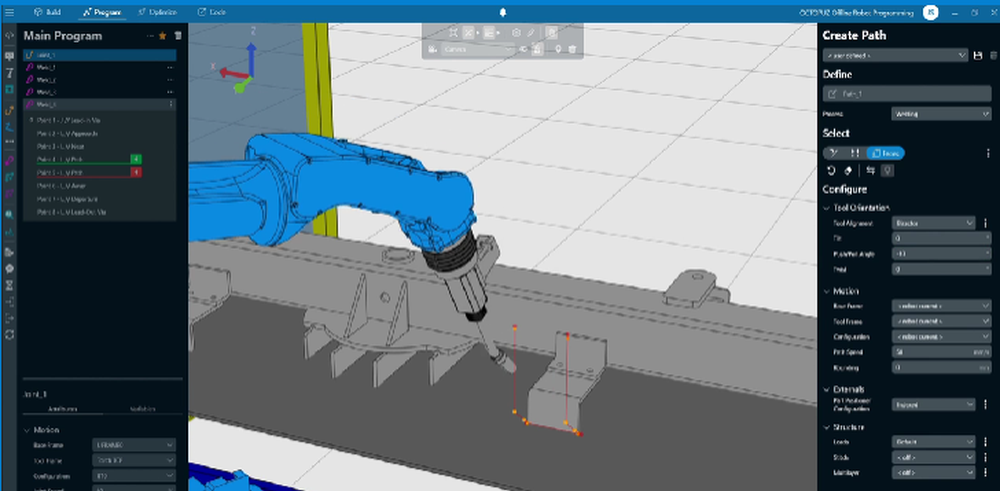The width and height of the screenshot is (1000, 491).
Task: Select Point 1 Lead-In Via row
Action: (99, 120)
